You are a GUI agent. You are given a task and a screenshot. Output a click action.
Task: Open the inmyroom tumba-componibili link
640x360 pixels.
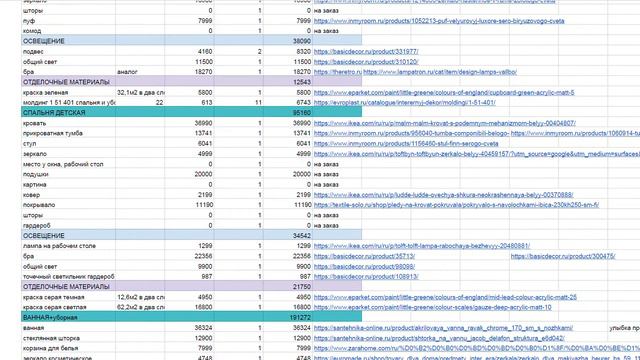coord(411,133)
